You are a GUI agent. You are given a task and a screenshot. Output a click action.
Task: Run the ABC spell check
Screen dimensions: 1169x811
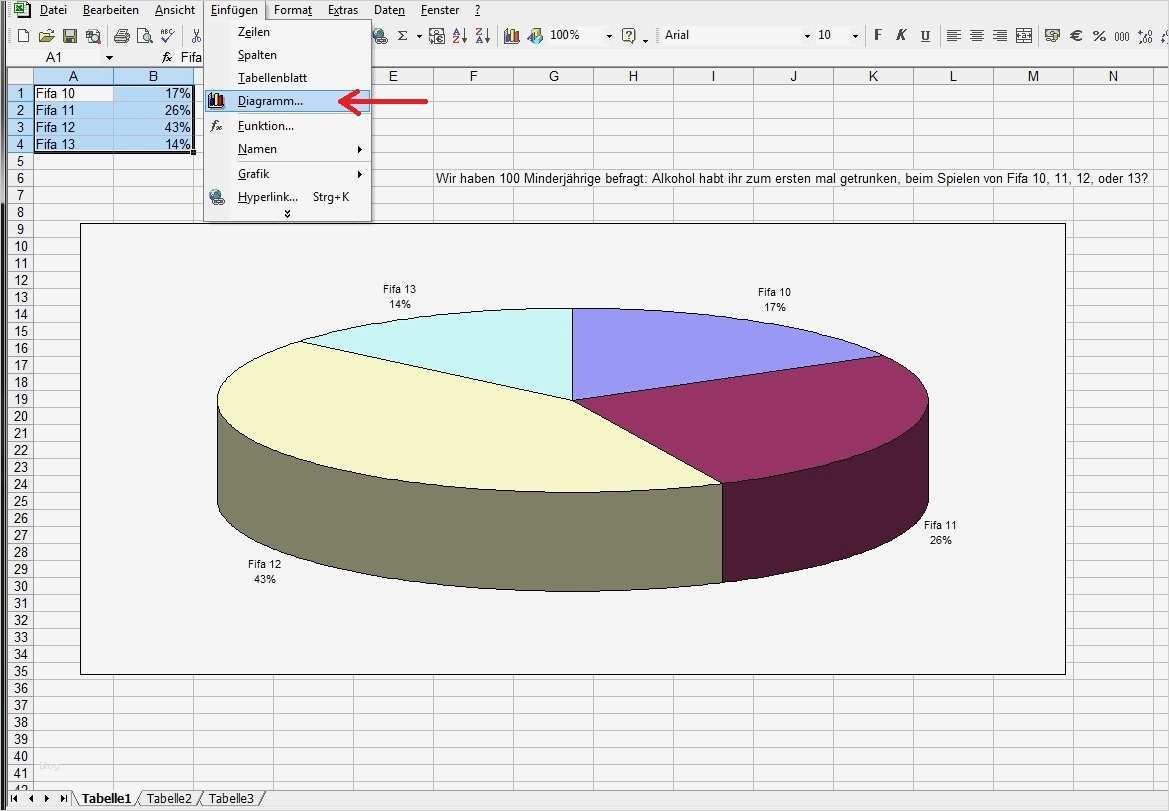coord(168,36)
